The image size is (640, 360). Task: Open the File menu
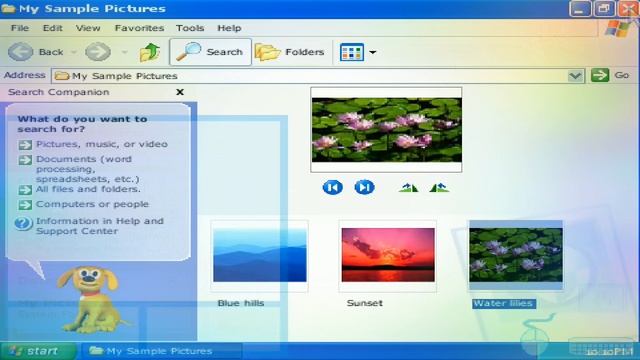tap(20, 28)
